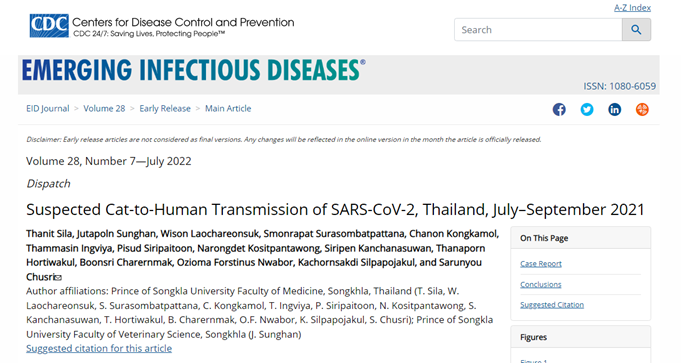Jump to Case Report section
Screen dimensions: 681x363
541,264
